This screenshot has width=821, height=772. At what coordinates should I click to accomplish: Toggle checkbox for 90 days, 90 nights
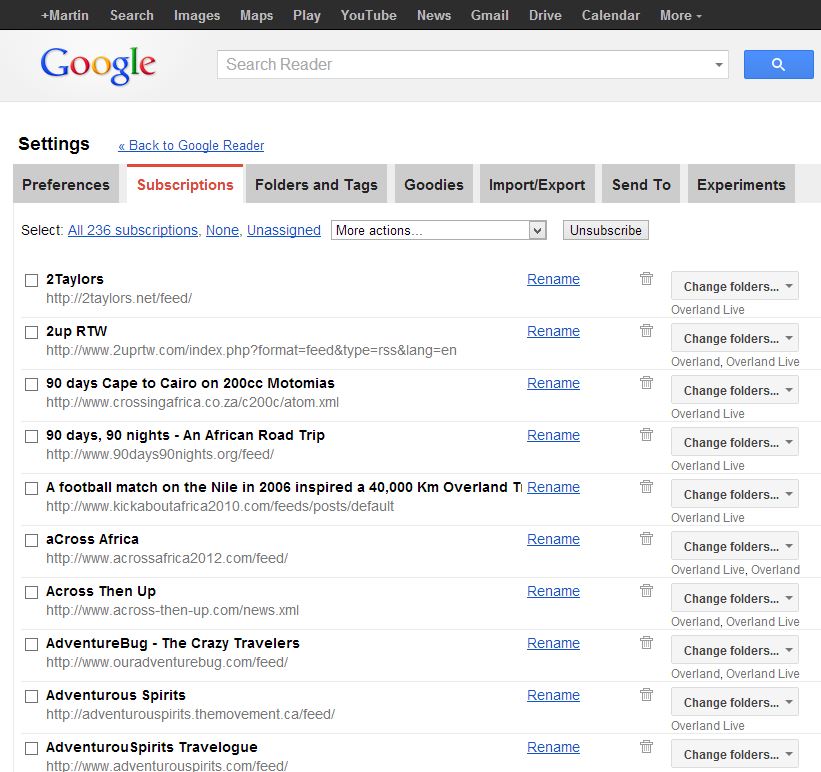pos(31,436)
